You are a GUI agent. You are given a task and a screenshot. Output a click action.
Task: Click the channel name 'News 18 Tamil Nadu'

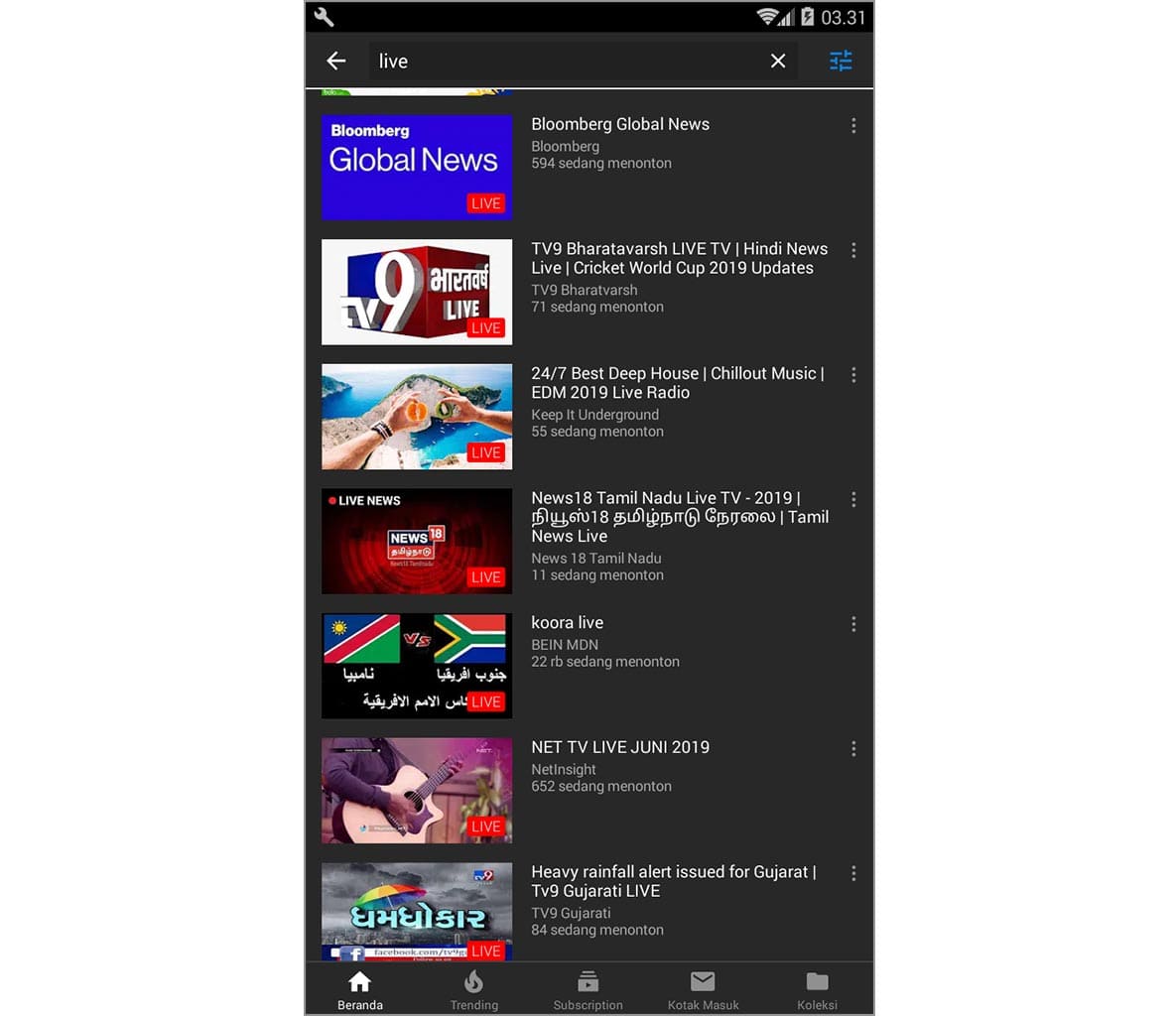point(596,559)
